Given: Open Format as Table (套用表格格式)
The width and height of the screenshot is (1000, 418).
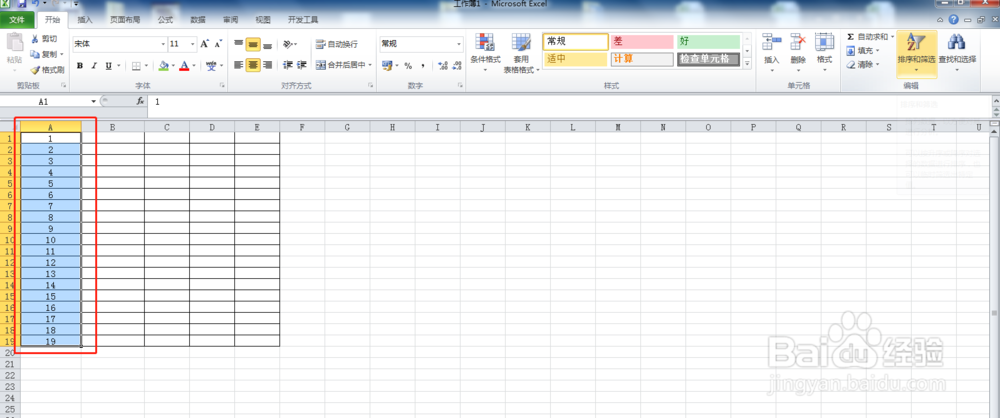Looking at the screenshot, I should click(521, 52).
